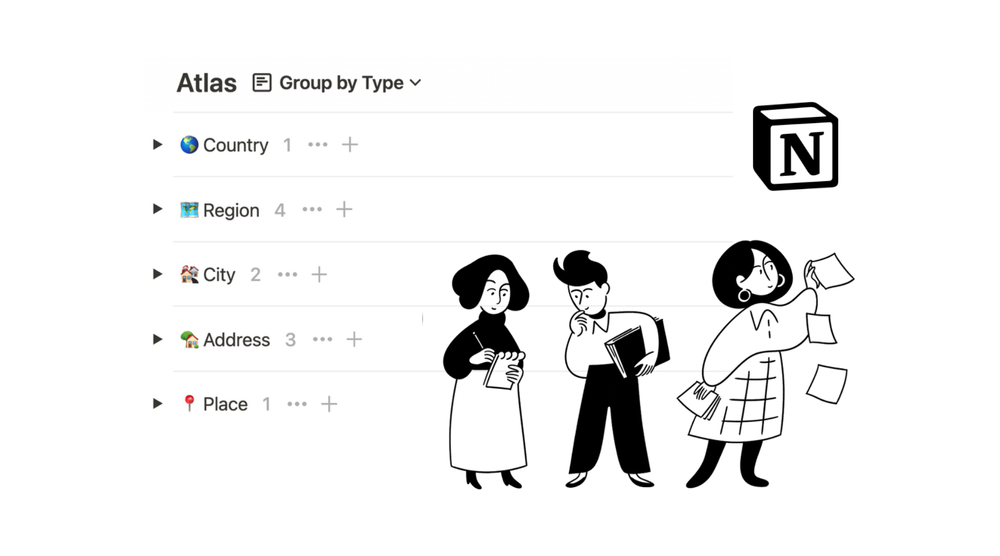Viewport: 1000px width, 556px height.
Task: Add a new item to Region group
Action: 344,209
